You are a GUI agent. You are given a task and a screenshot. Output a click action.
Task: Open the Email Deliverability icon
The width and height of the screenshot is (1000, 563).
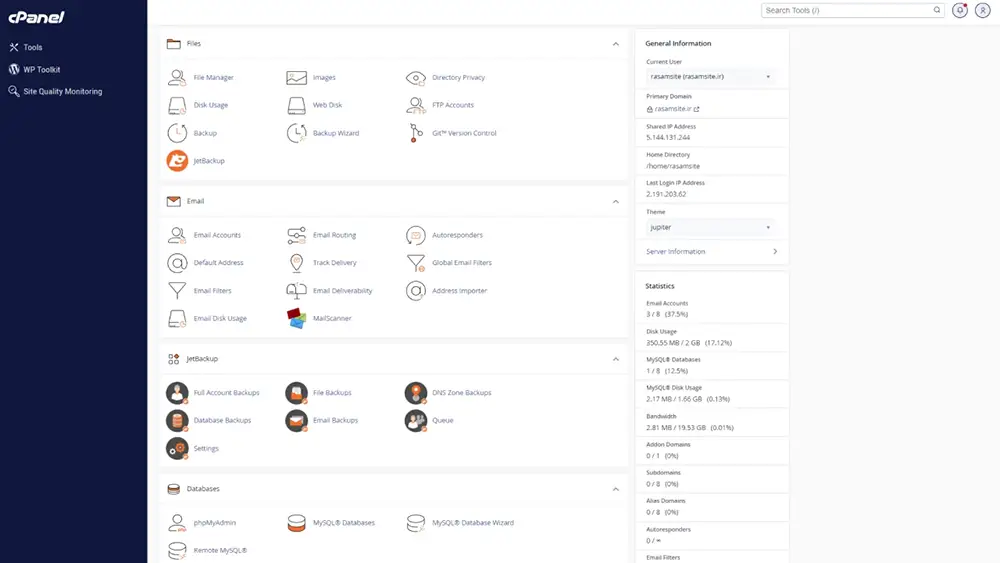point(296,291)
